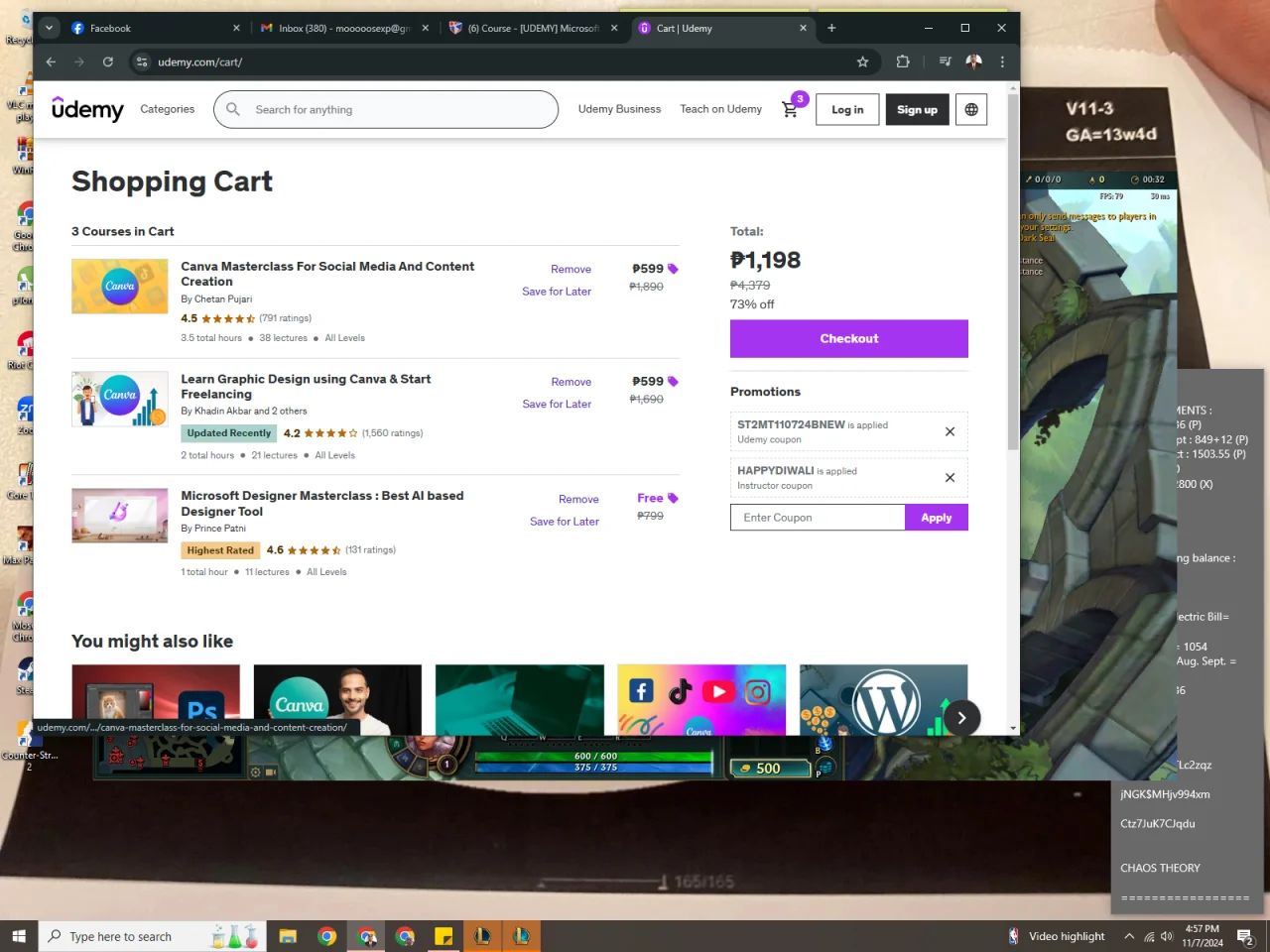Close the Gmail Inbox (380) tab
The width and height of the screenshot is (1270, 952).
pyautogui.click(x=425, y=28)
